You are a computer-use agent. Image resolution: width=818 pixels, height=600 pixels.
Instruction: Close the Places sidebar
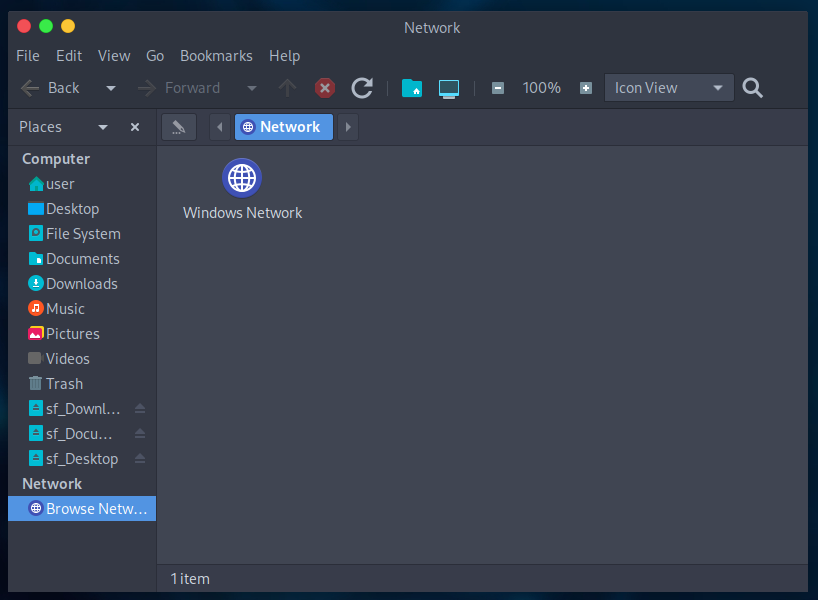coord(135,127)
